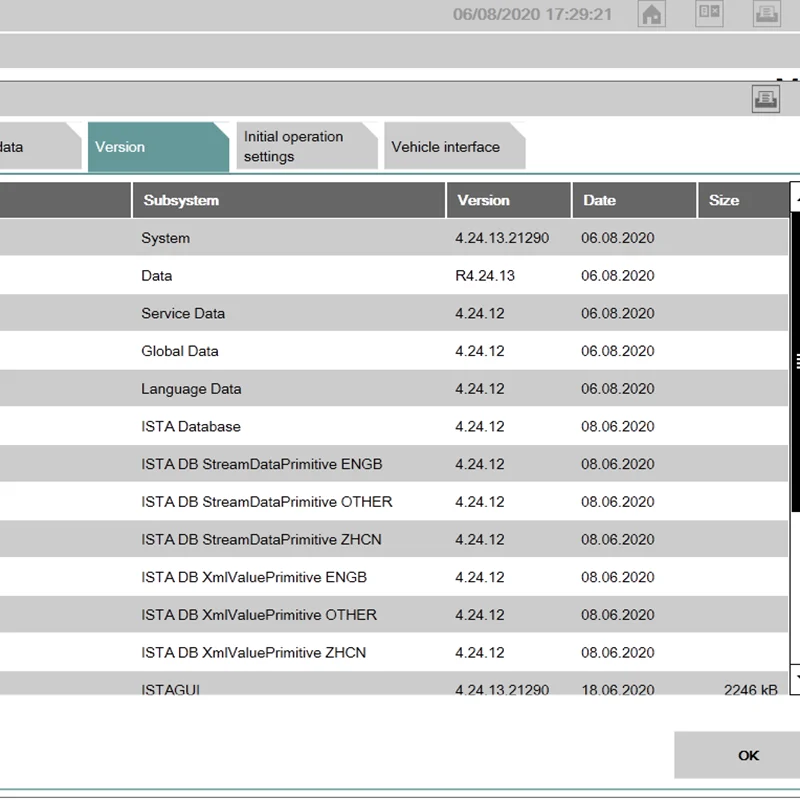
Task: Click the dialog's print icon
Action: click(x=766, y=99)
